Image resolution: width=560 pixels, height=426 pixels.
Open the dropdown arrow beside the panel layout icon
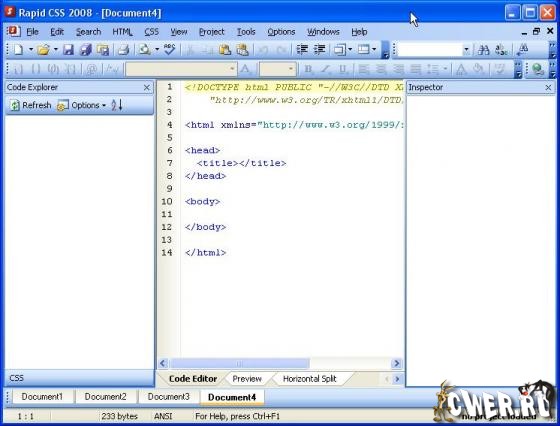click(374, 50)
